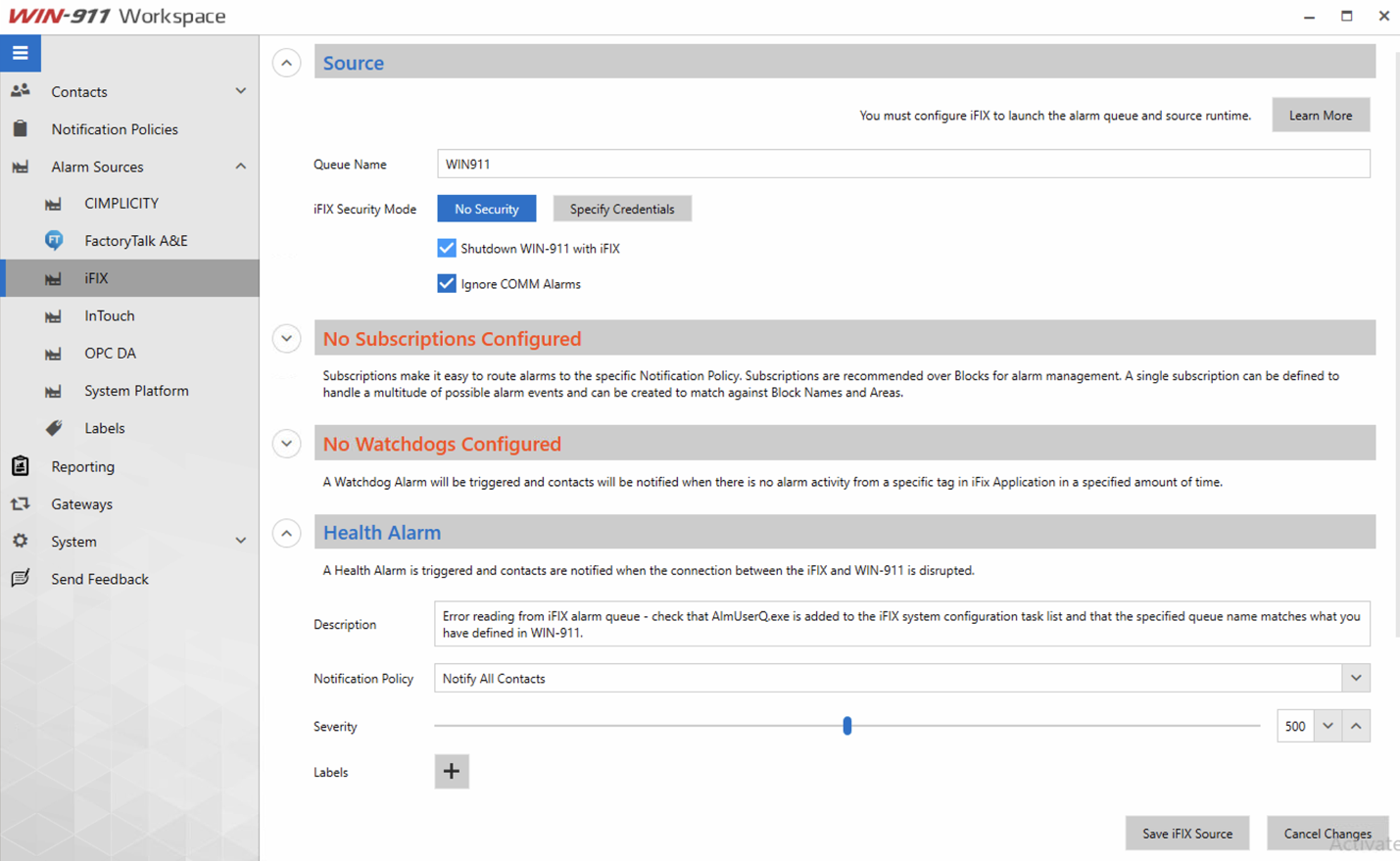Click in the Health Alarm Description field
Viewport: 1400px width, 861px height.
pos(902,624)
